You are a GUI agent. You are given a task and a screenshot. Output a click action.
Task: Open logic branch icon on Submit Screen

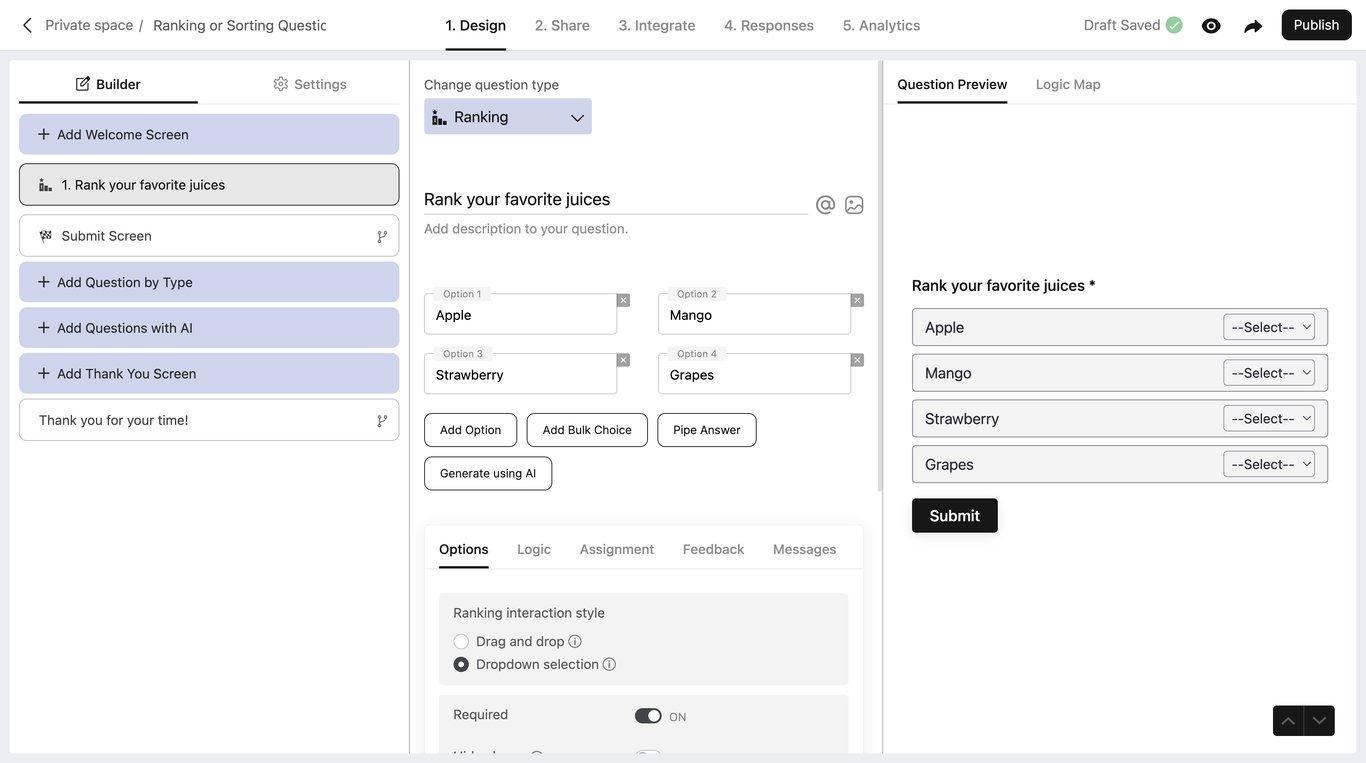pos(382,237)
